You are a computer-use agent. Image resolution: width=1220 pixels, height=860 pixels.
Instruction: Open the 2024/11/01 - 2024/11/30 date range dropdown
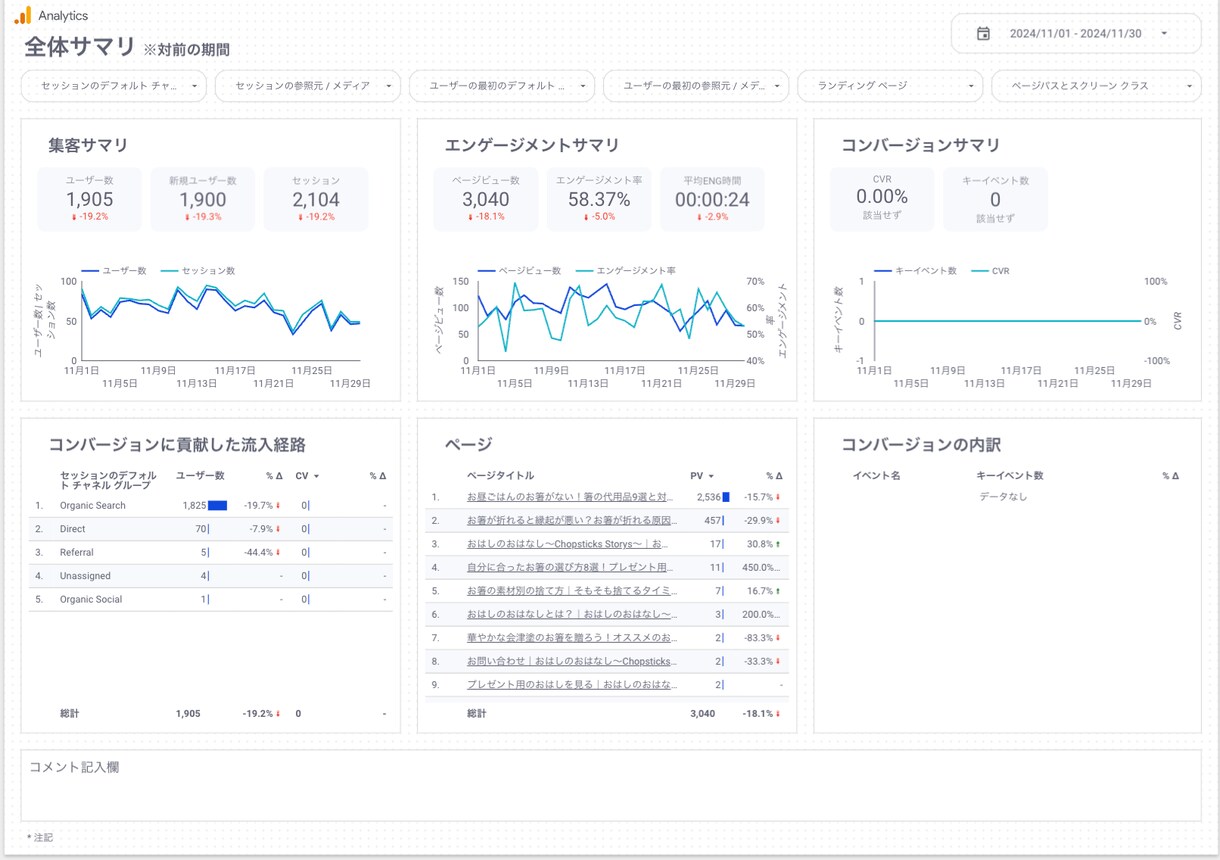pos(1076,33)
